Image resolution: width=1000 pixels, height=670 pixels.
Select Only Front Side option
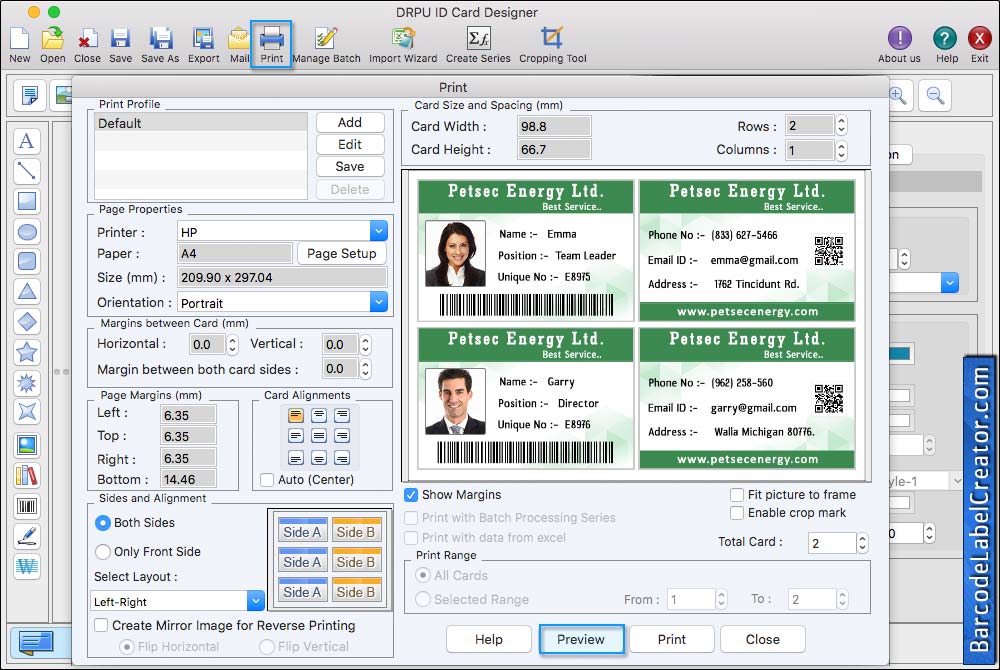click(x=103, y=551)
